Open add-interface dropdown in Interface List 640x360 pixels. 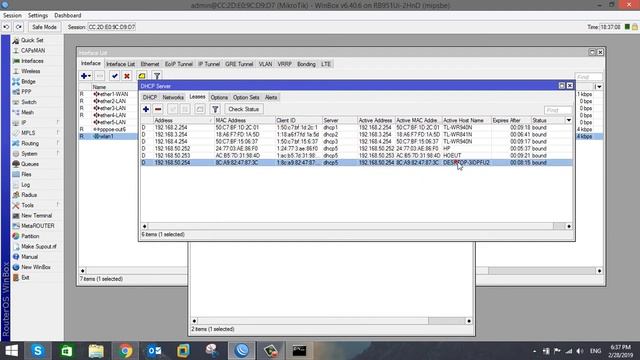pyautogui.click(x=86, y=76)
